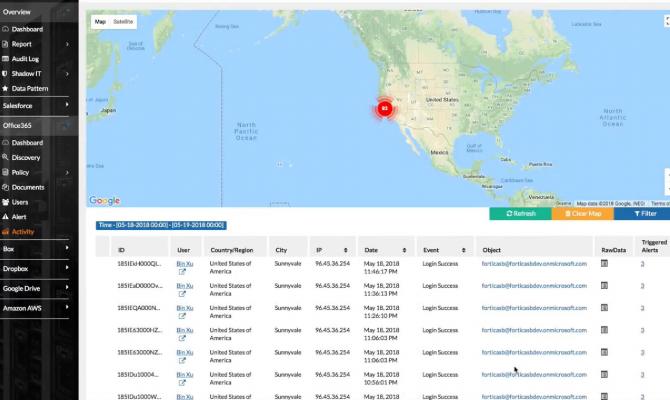Open RawData icon for 11:36:13 PM login
670x400 pixels.
pyautogui.click(x=604, y=285)
